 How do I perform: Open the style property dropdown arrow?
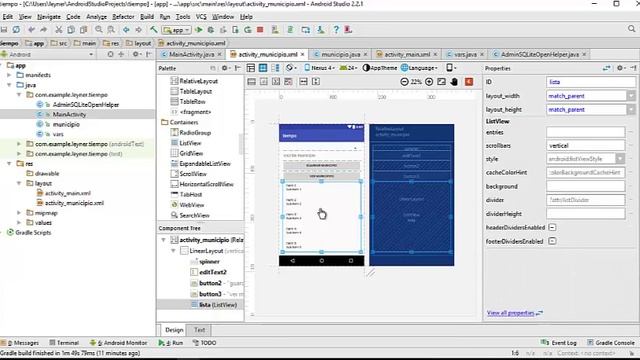pyautogui.click(x=620, y=159)
